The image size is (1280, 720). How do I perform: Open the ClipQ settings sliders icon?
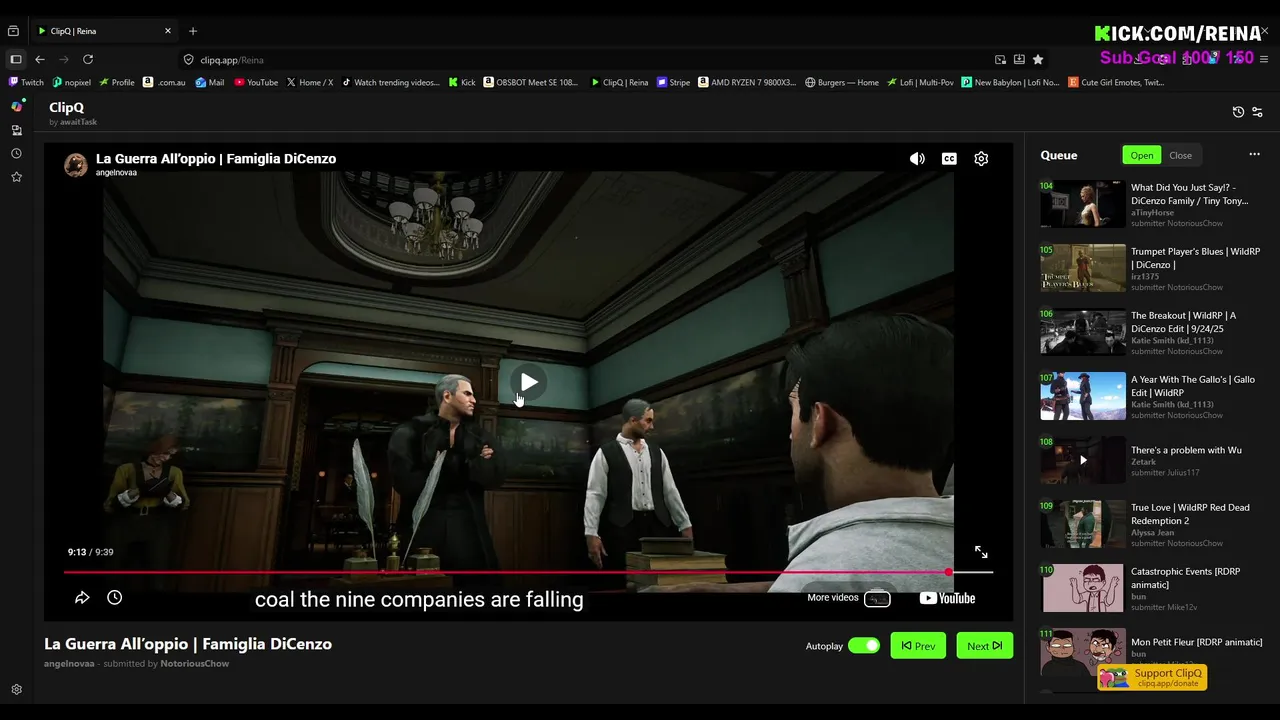(x=1258, y=112)
